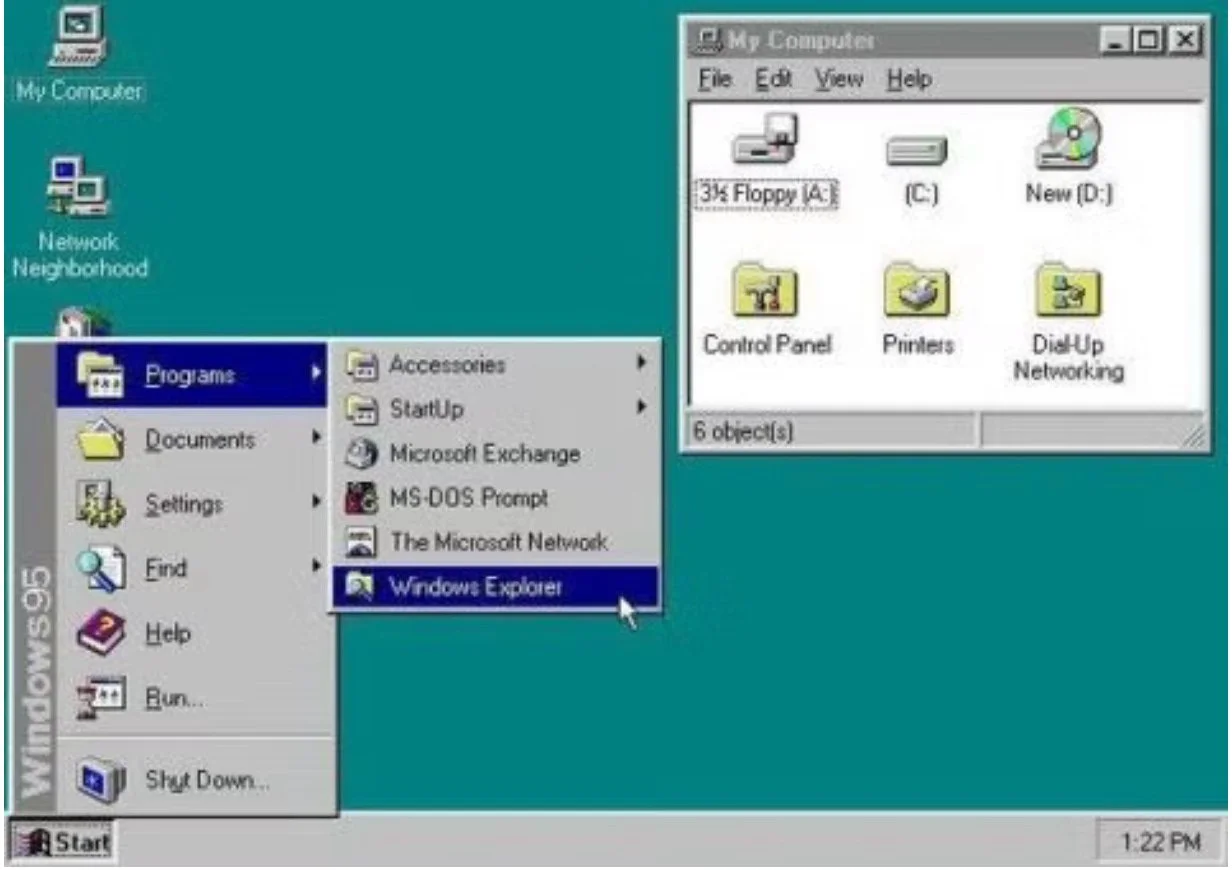Open the Dial-Up Networking folder icon
The image size is (1232, 870).
[x=1068, y=291]
